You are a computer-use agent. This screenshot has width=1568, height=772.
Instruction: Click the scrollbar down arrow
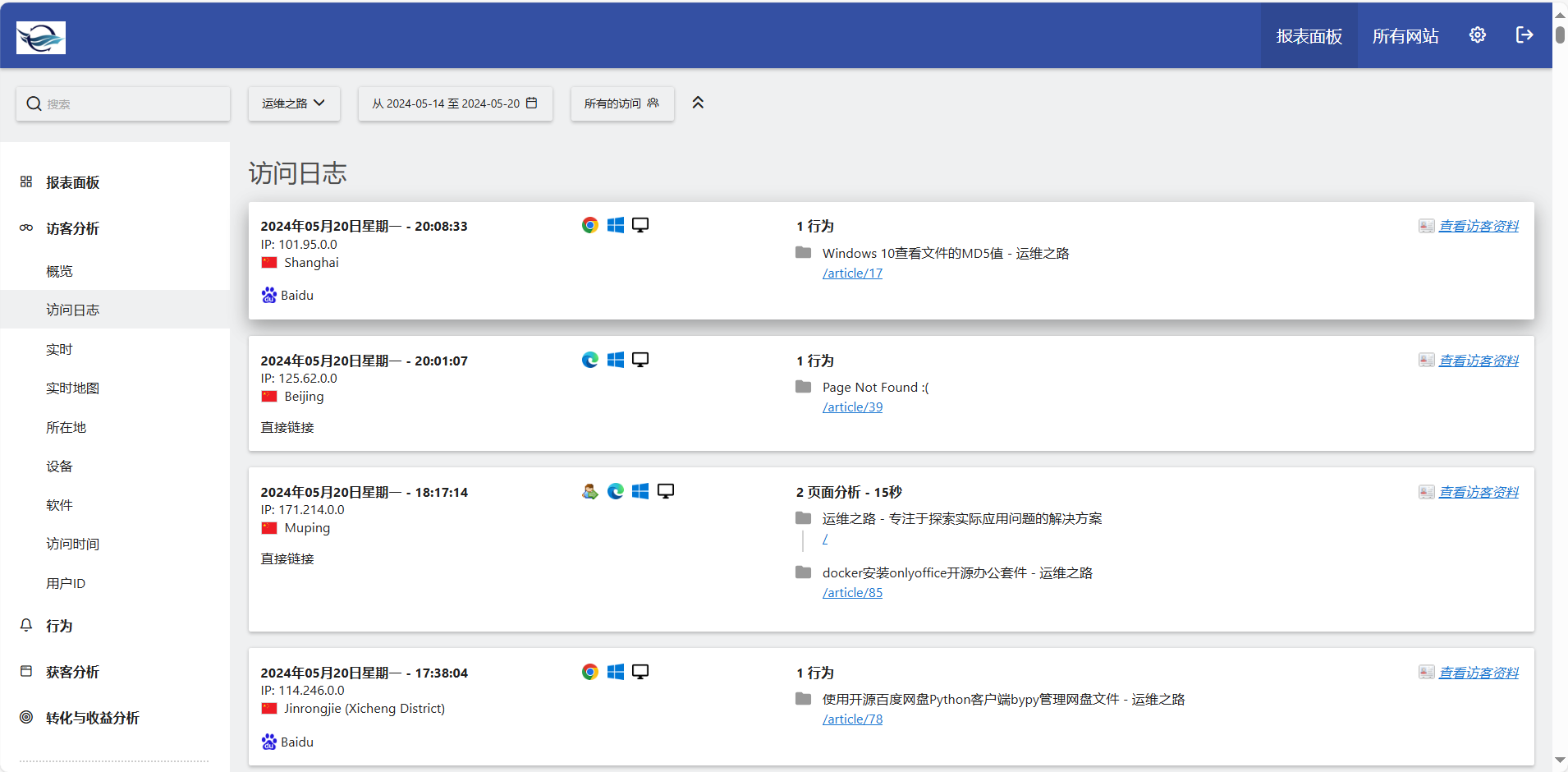click(1560, 761)
